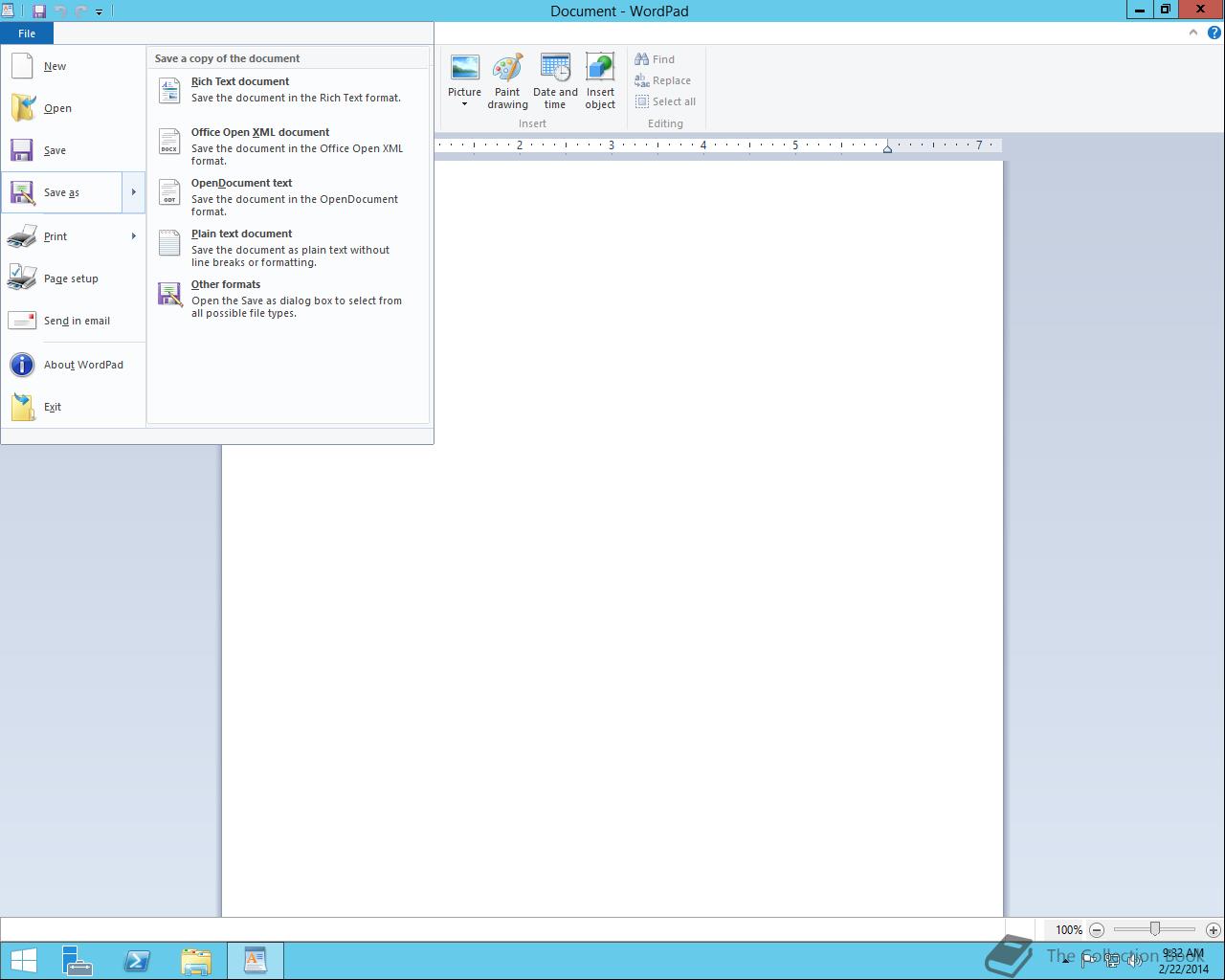Image resolution: width=1225 pixels, height=980 pixels.
Task: Choose Exit menu entry
Action: pos(73,407)
